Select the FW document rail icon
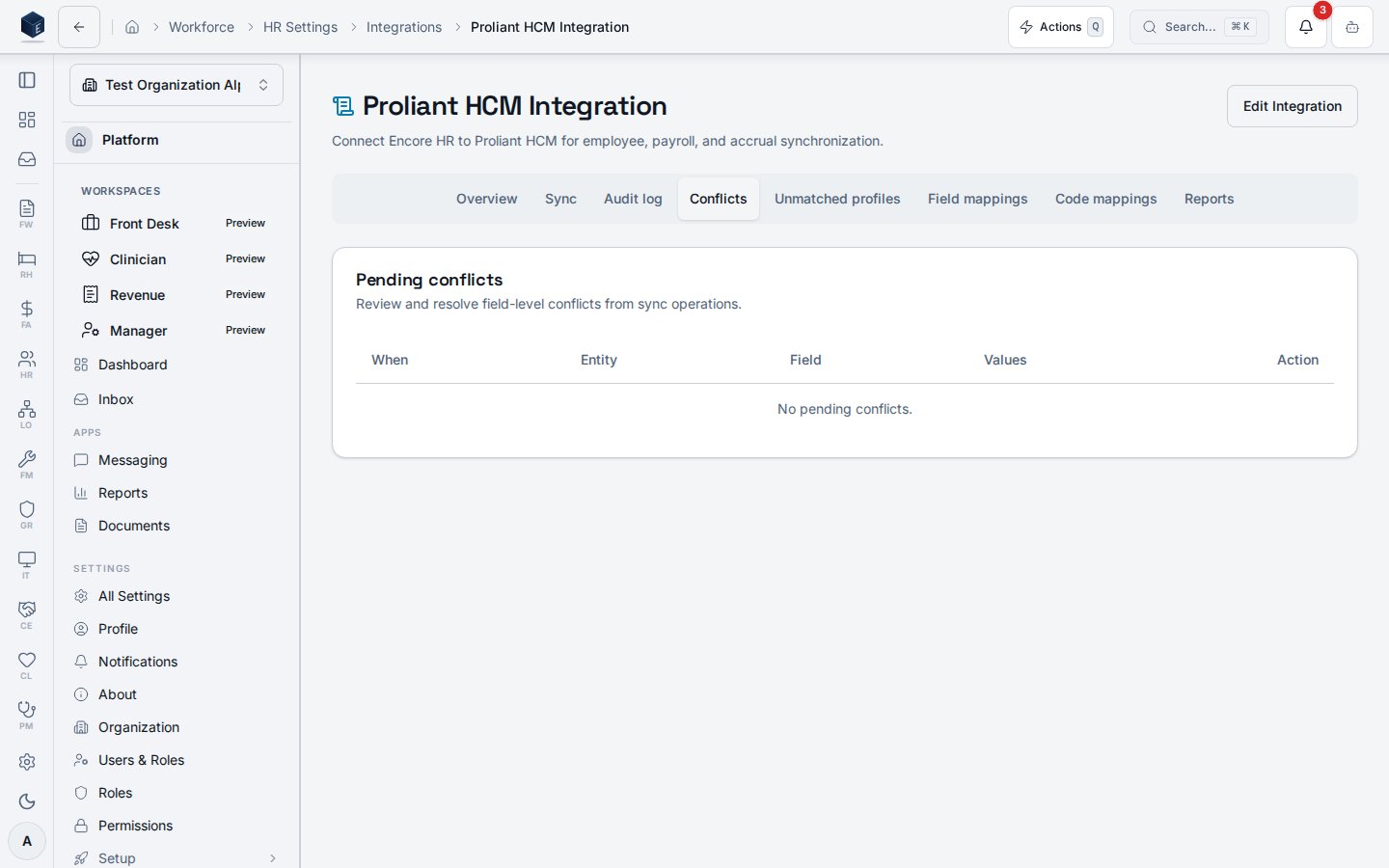 (27, 213)
